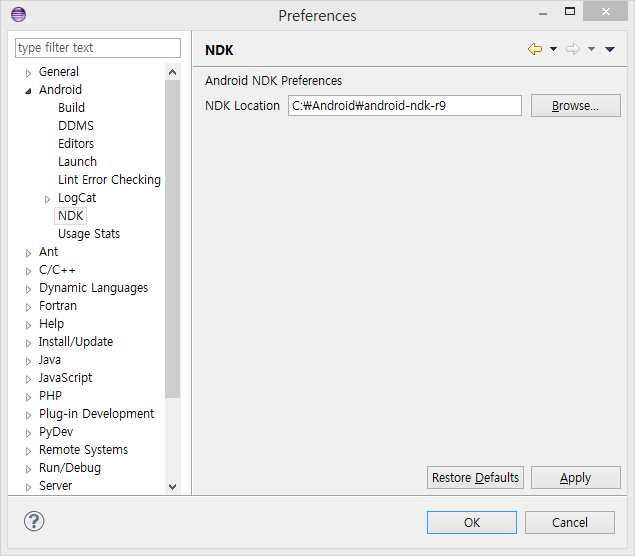This screenshot has height=556, width=635.
Task: Expand the PyDev tree node
Action: point(28,433)
